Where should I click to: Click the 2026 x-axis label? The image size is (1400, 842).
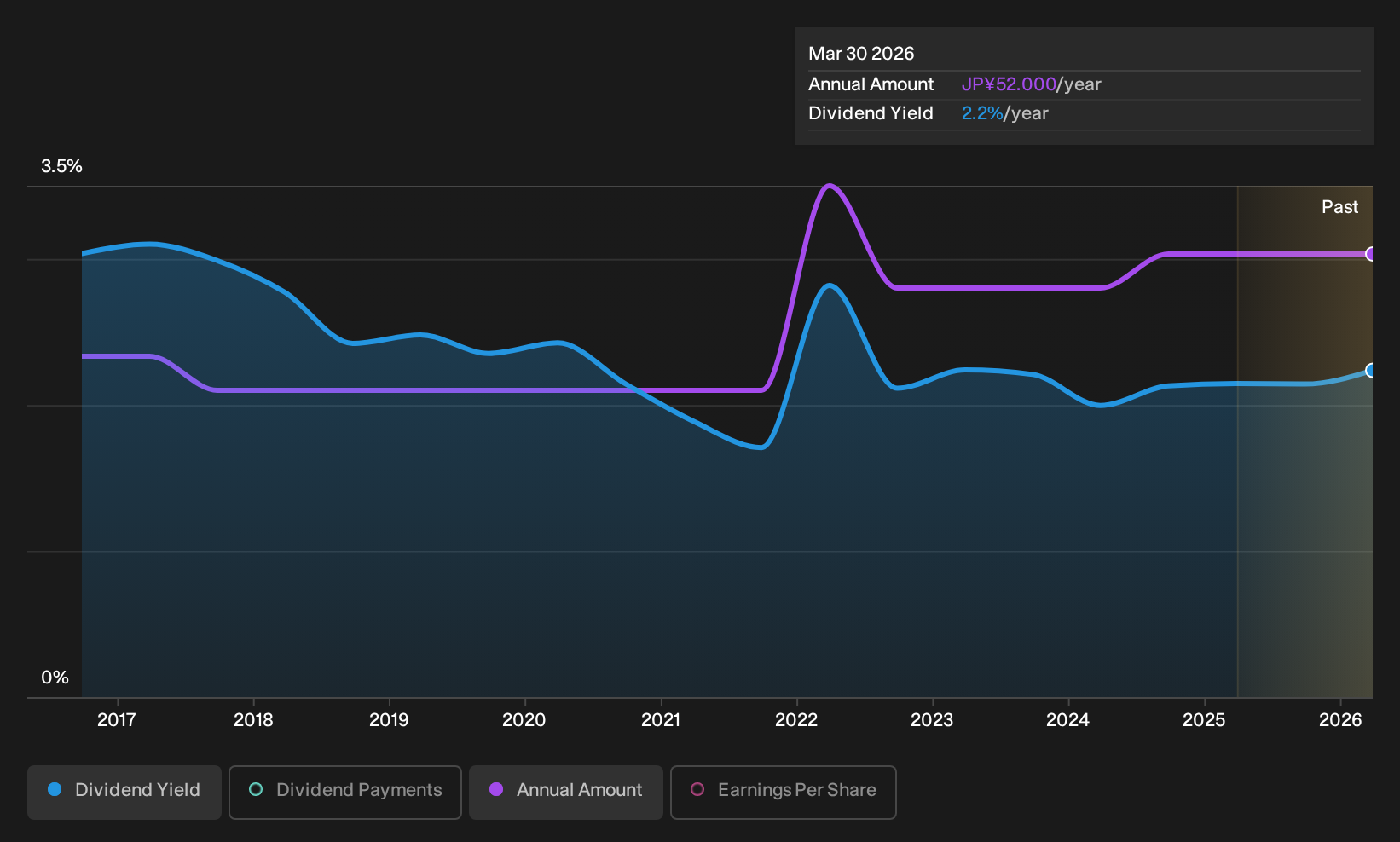point(1340,720)
